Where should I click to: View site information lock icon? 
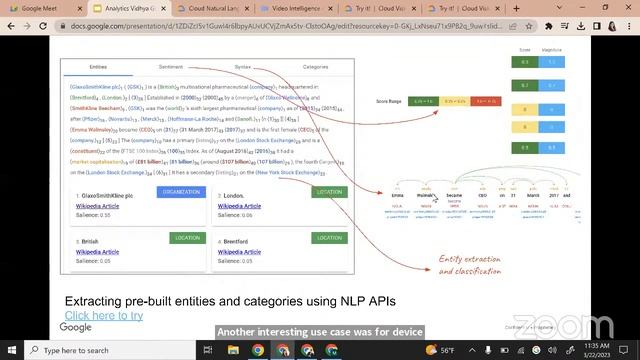coord(62,26)
